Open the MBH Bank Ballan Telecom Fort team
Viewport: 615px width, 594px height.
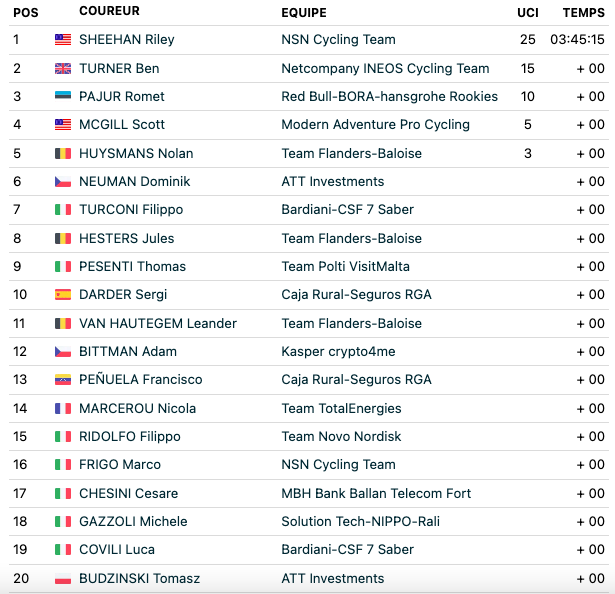pos(376,494)
